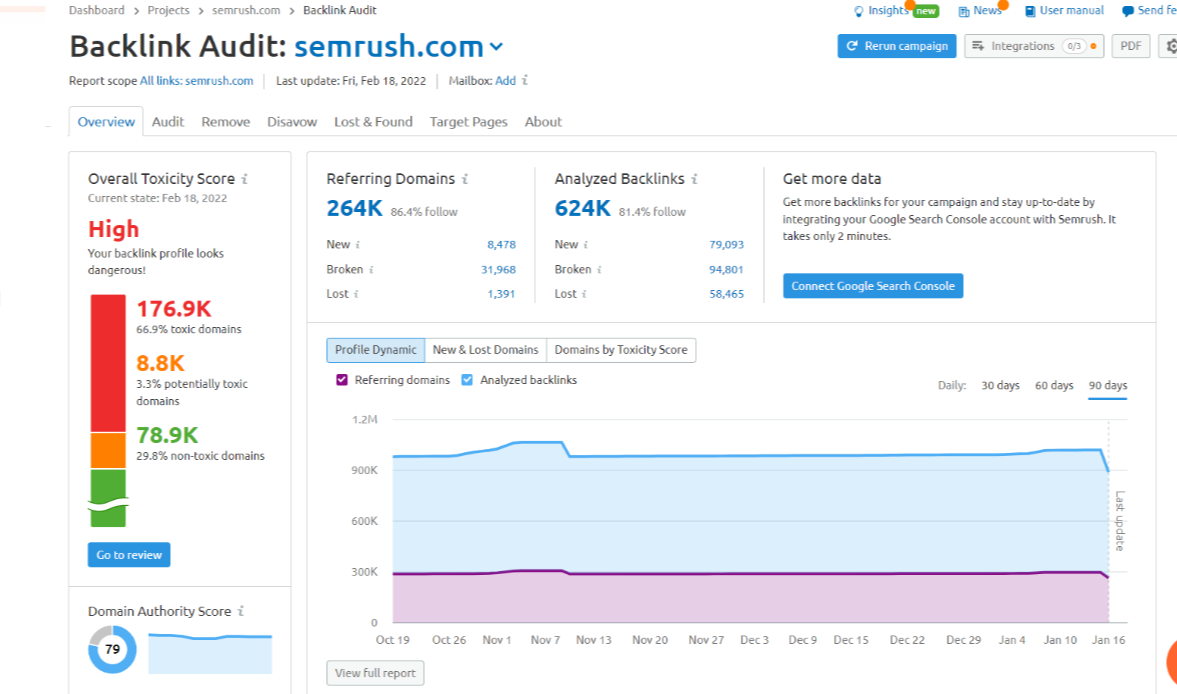
Task: Click info icon beside Domain Authority Score
Action: 241,611
